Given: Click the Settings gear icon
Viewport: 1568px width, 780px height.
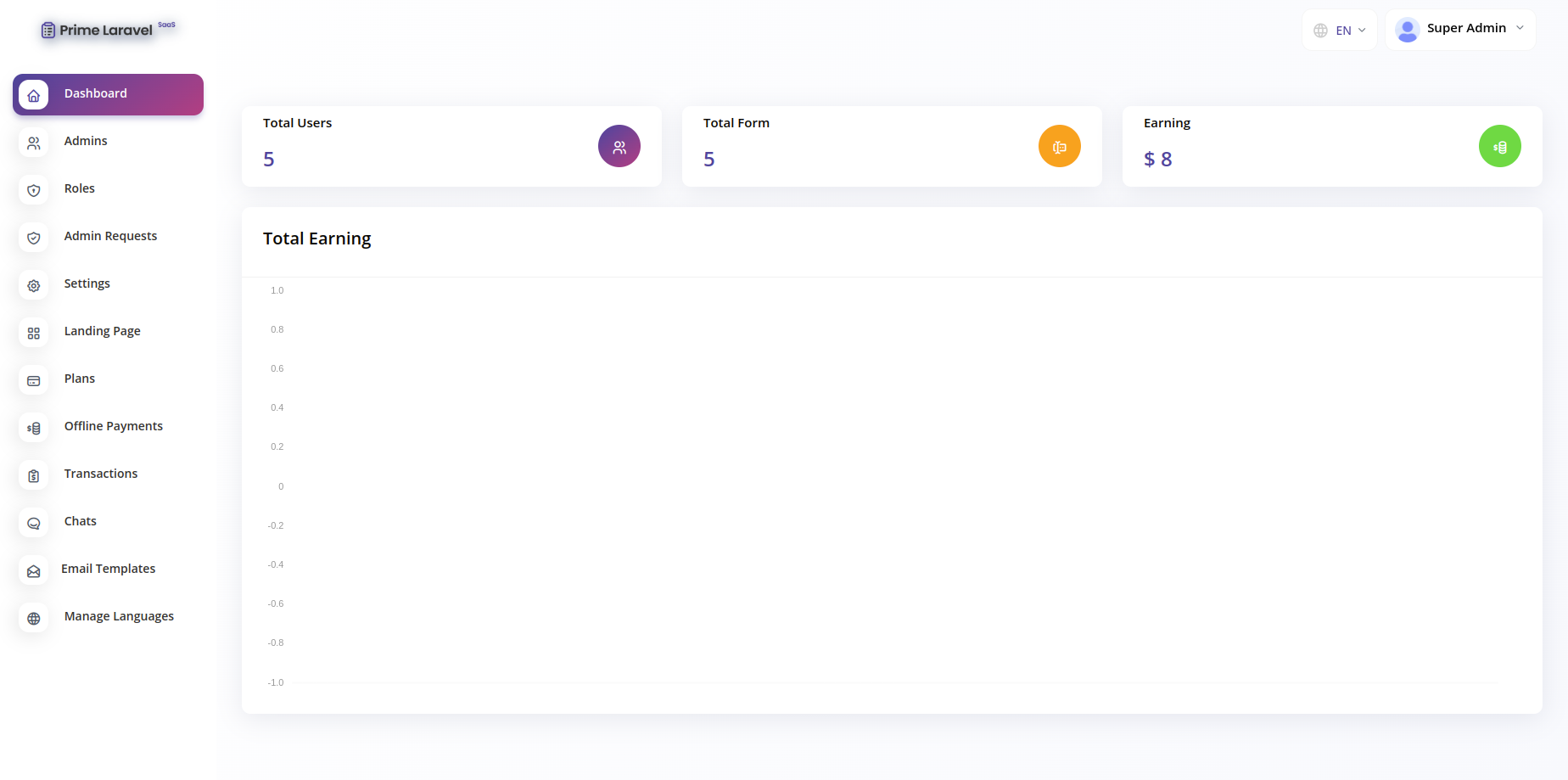Looking at the screenshot, I should click(33, 286).
